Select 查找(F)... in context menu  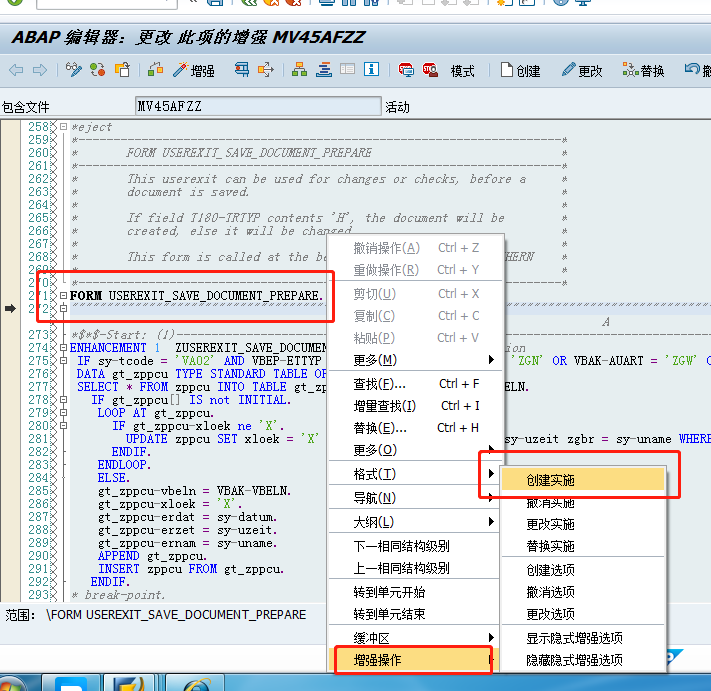(x=380, y=383)
